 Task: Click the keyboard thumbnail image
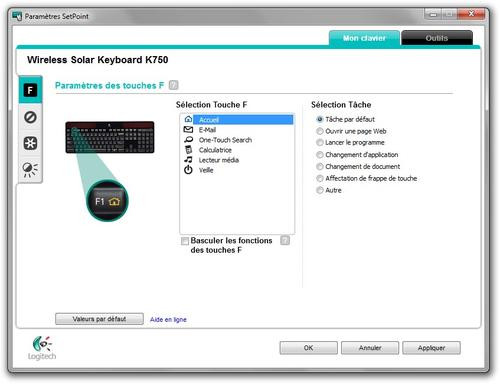110,137
